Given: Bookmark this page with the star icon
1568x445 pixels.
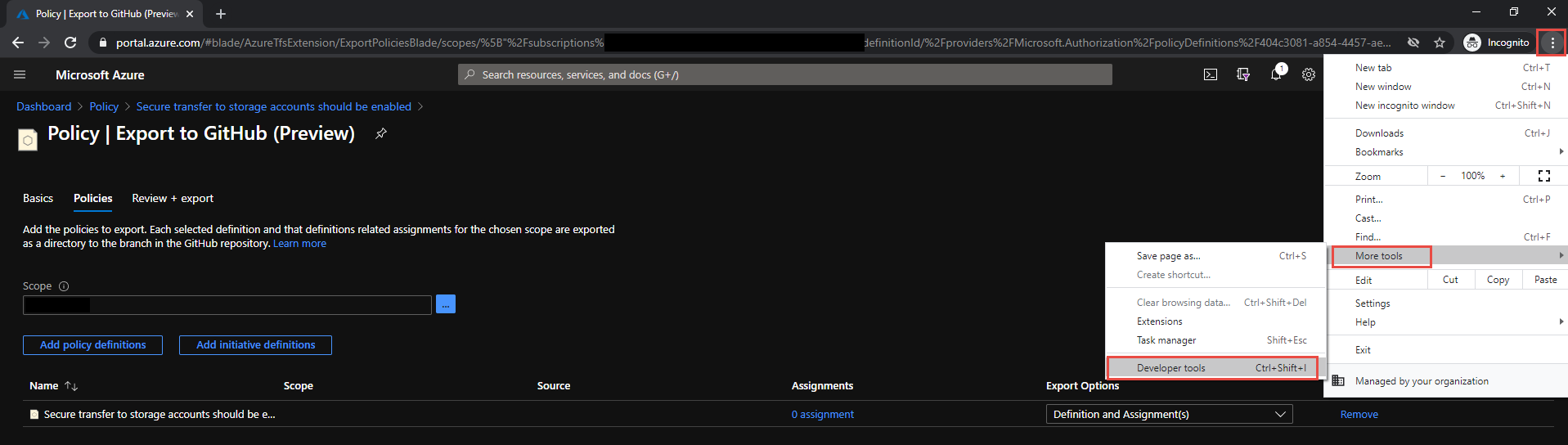Looking at the screenshot, I should [1440, 43].
